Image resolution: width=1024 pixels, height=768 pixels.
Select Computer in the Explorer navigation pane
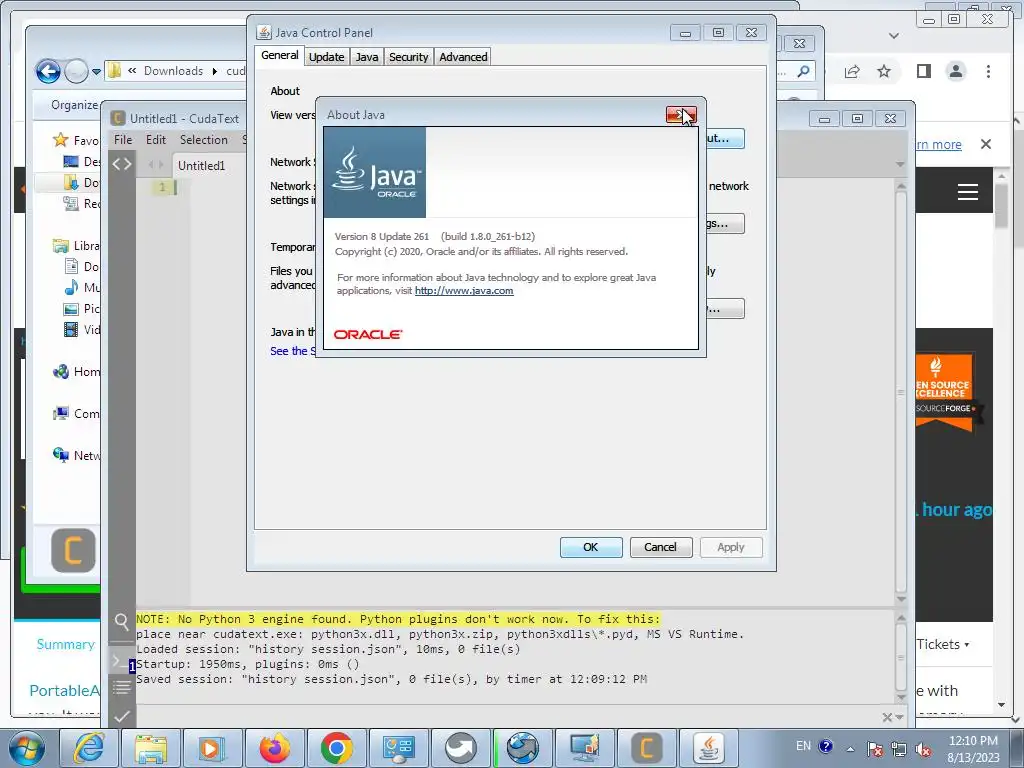76,413
